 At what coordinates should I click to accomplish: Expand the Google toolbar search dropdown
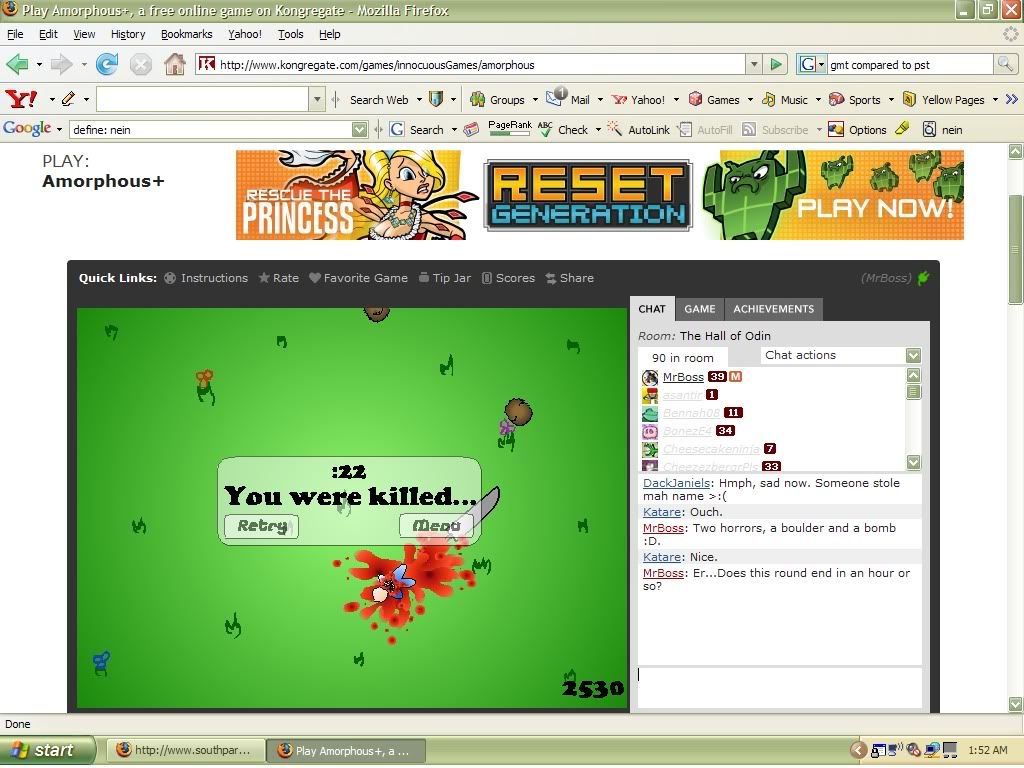point(359,129)
